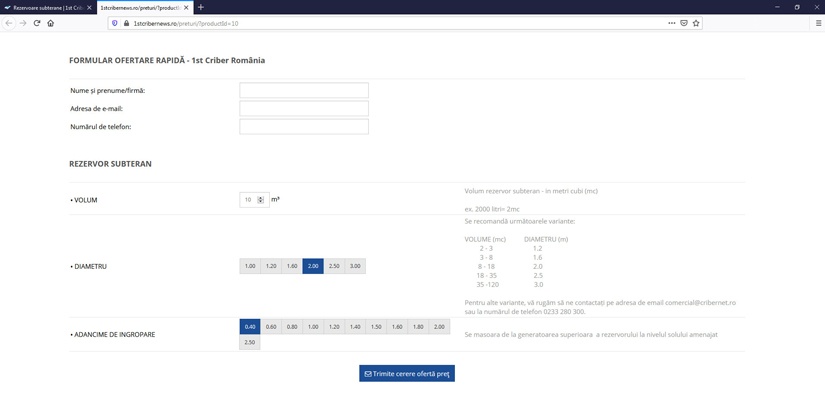Click the FORMULAR OFERTARE RAPIDĂ heading
The width and height of the screenshot is (825, 394).
click(167, 60)
